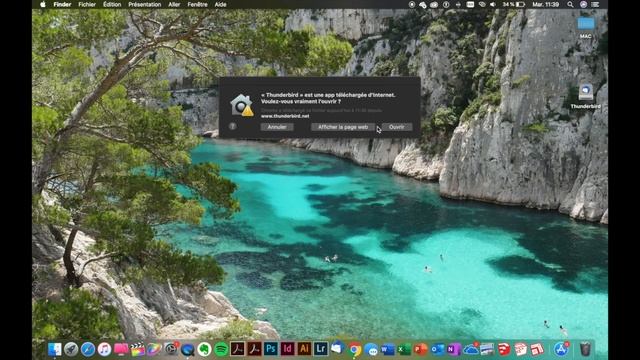Open the Présentation menu
Image resolution: width=640 pixels, height=360 pixels.
click(144, 4)
